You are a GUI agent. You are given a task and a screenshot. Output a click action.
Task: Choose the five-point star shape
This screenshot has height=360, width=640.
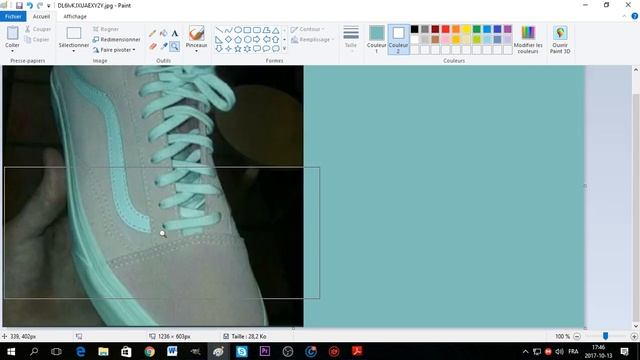(238, 49)
